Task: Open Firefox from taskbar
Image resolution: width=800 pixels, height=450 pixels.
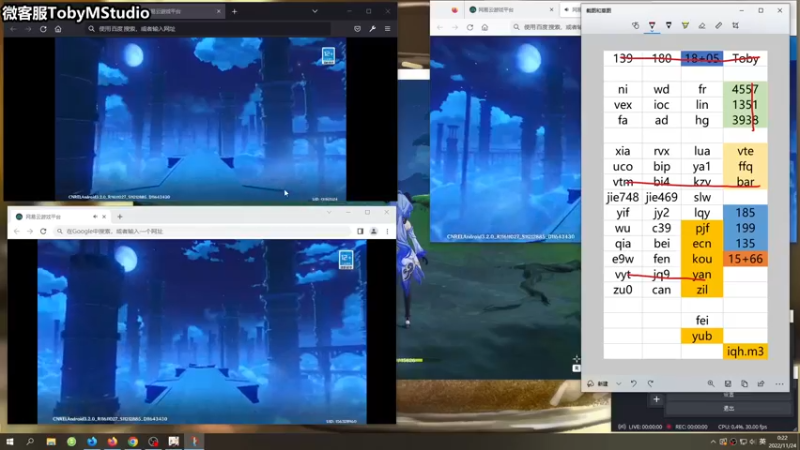Action: (112, 442)
